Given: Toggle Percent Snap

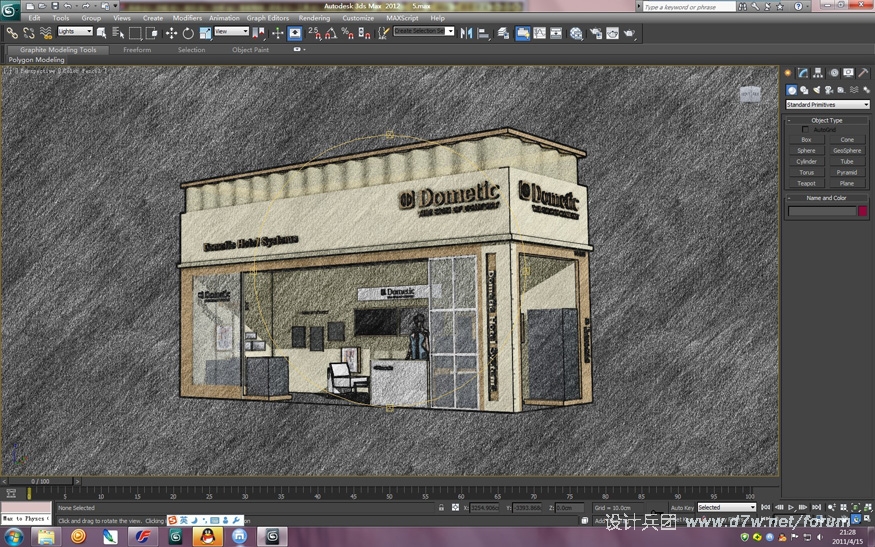Looking at the screenshot, I should 348,33.
